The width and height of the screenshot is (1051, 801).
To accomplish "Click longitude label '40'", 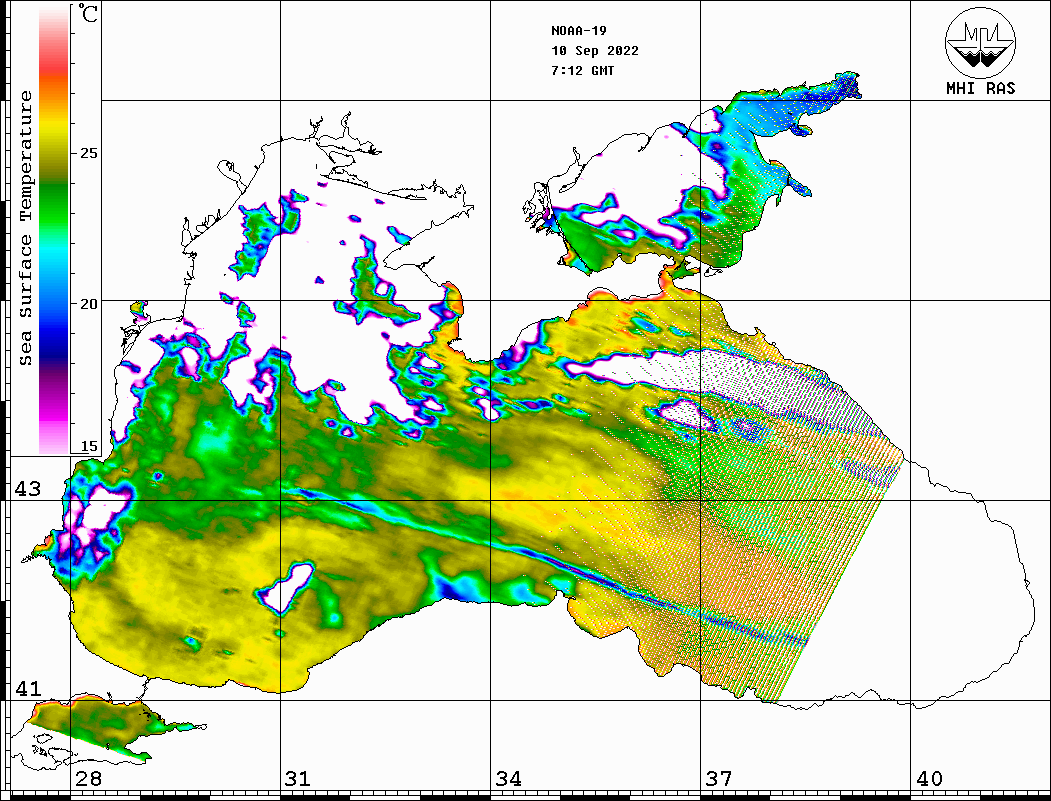I will (x=929, y=778).
